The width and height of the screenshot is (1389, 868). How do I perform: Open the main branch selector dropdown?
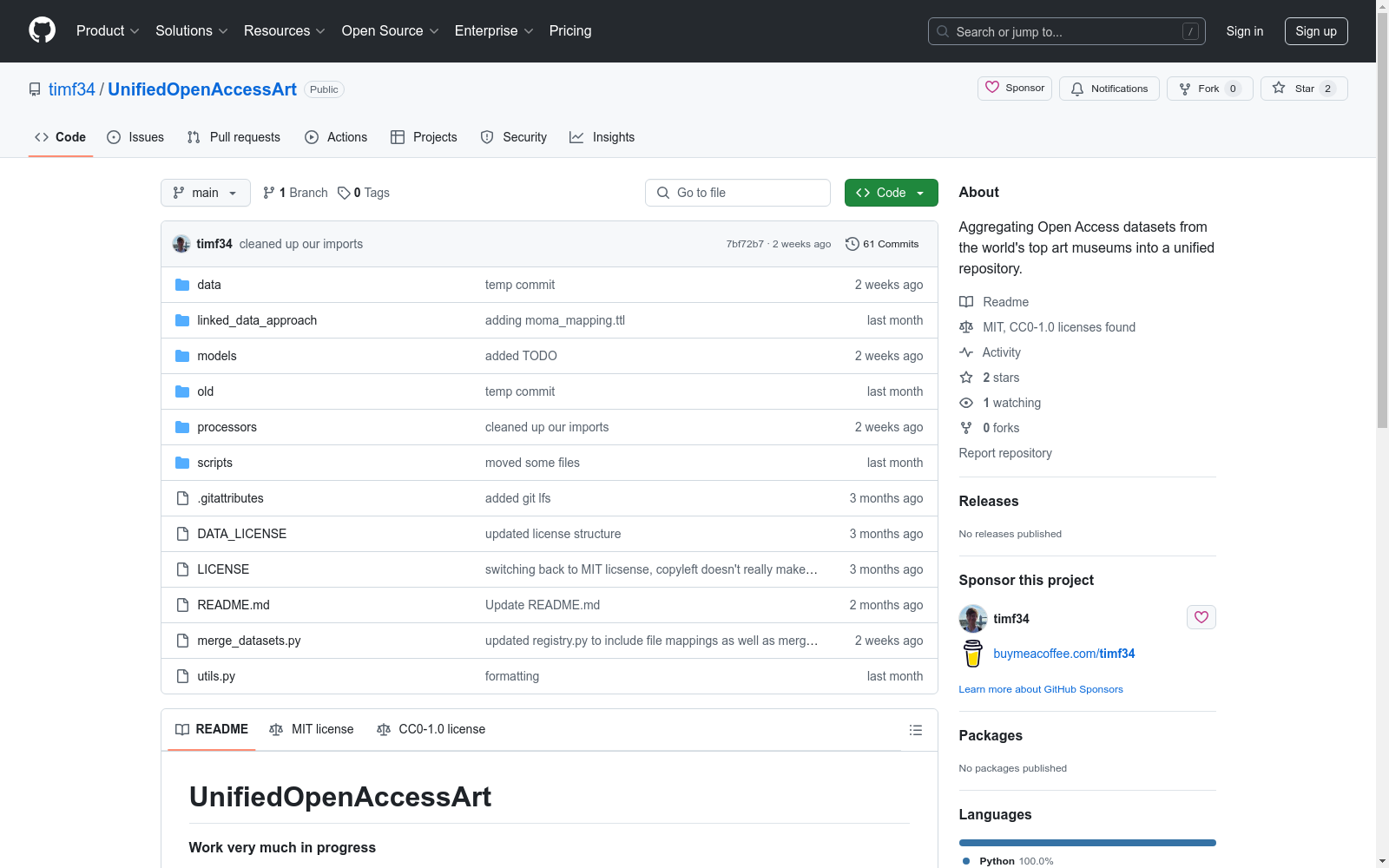tap(206, 193)
